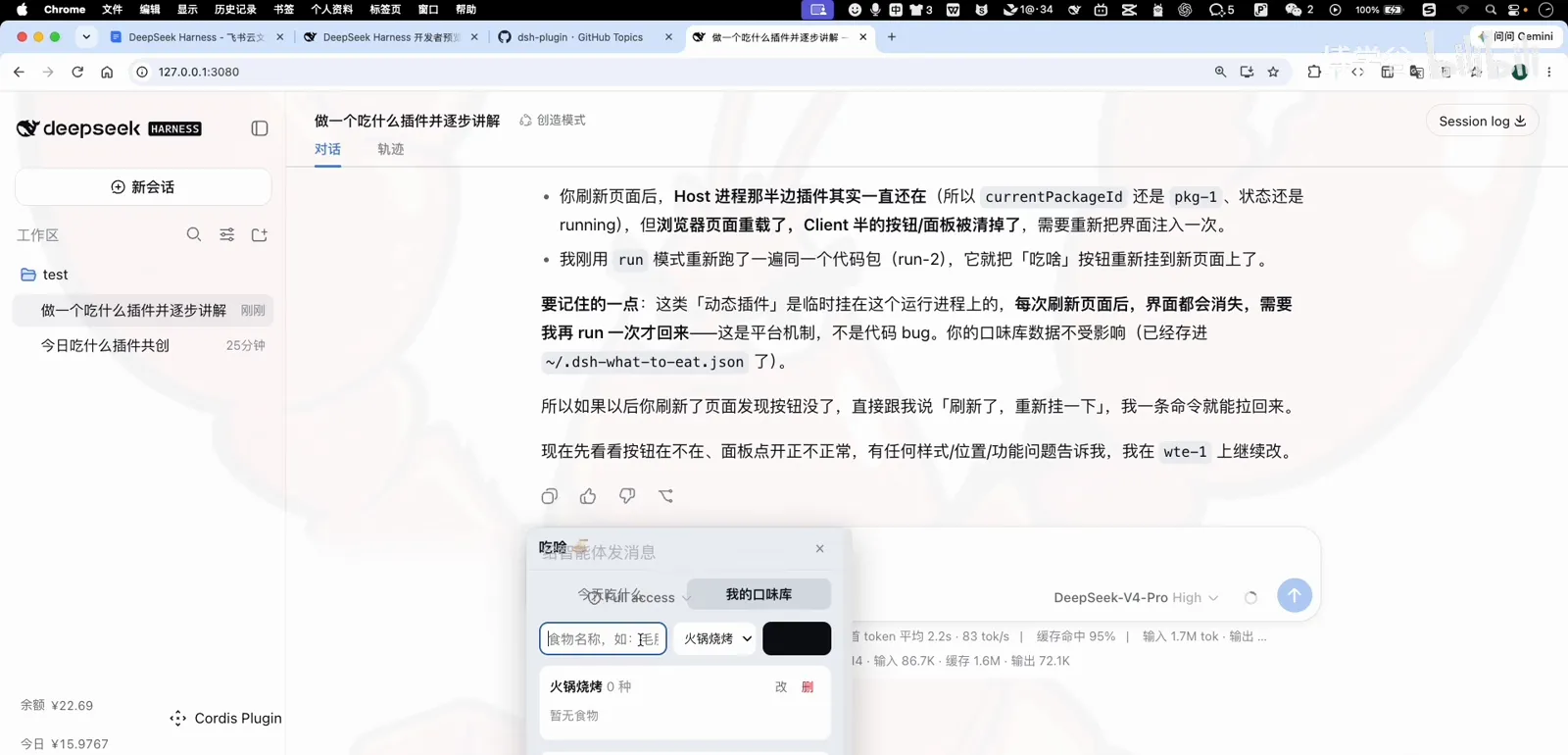Go back in browser history
The image size is (1568, 755).
click(19, 72)
